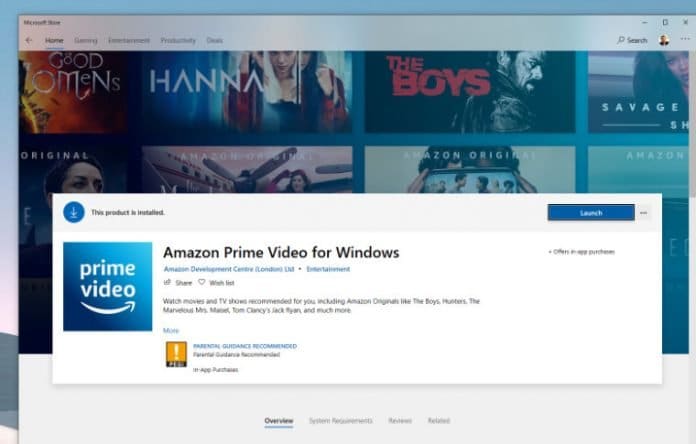Viewport: 696px width, 444px height.
Task: Open the Search magnifier in the header
Action: (x=621, y=40)
